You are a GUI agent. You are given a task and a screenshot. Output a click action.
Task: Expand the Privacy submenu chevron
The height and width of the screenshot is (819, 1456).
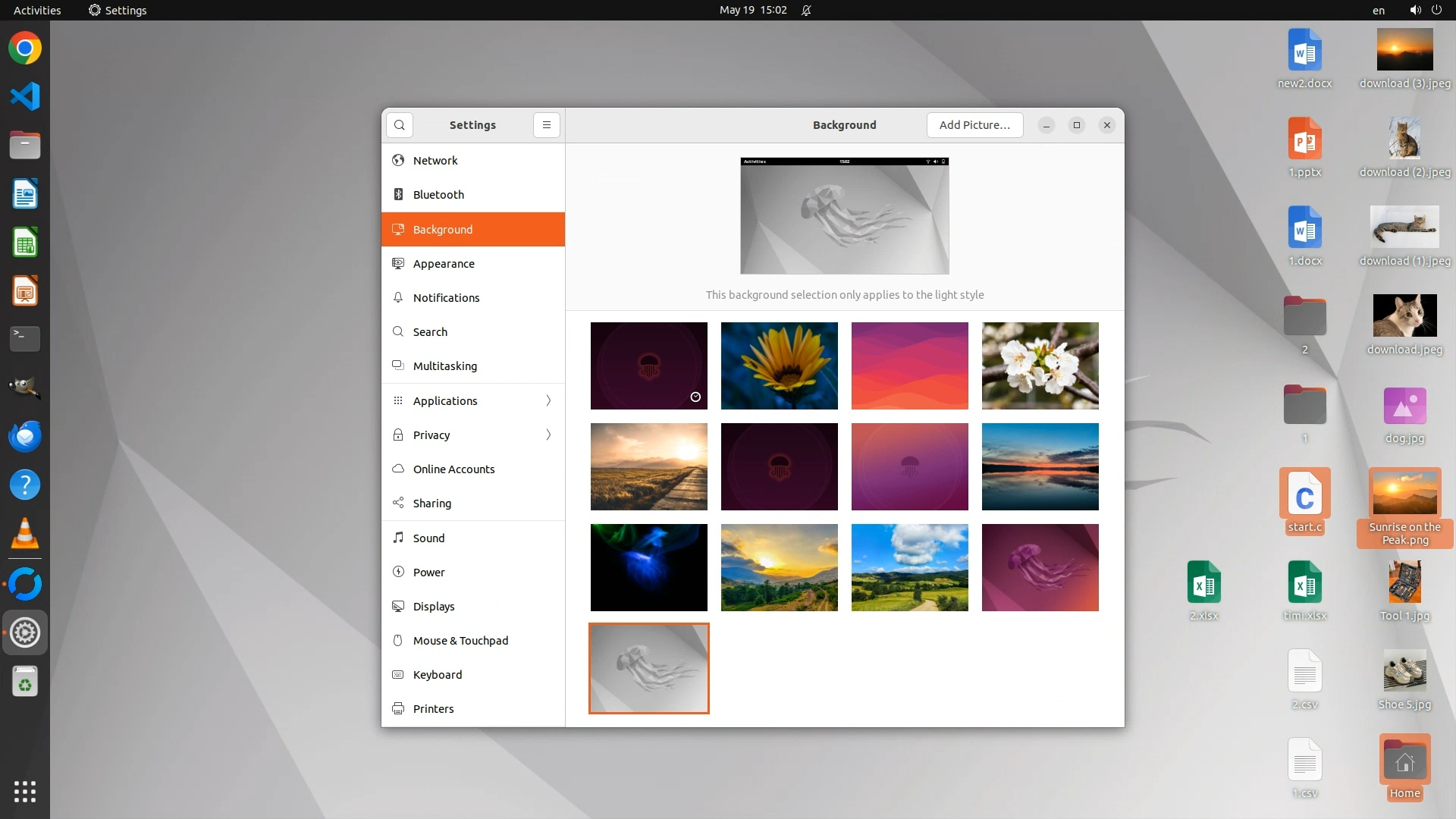coord(548,435)
